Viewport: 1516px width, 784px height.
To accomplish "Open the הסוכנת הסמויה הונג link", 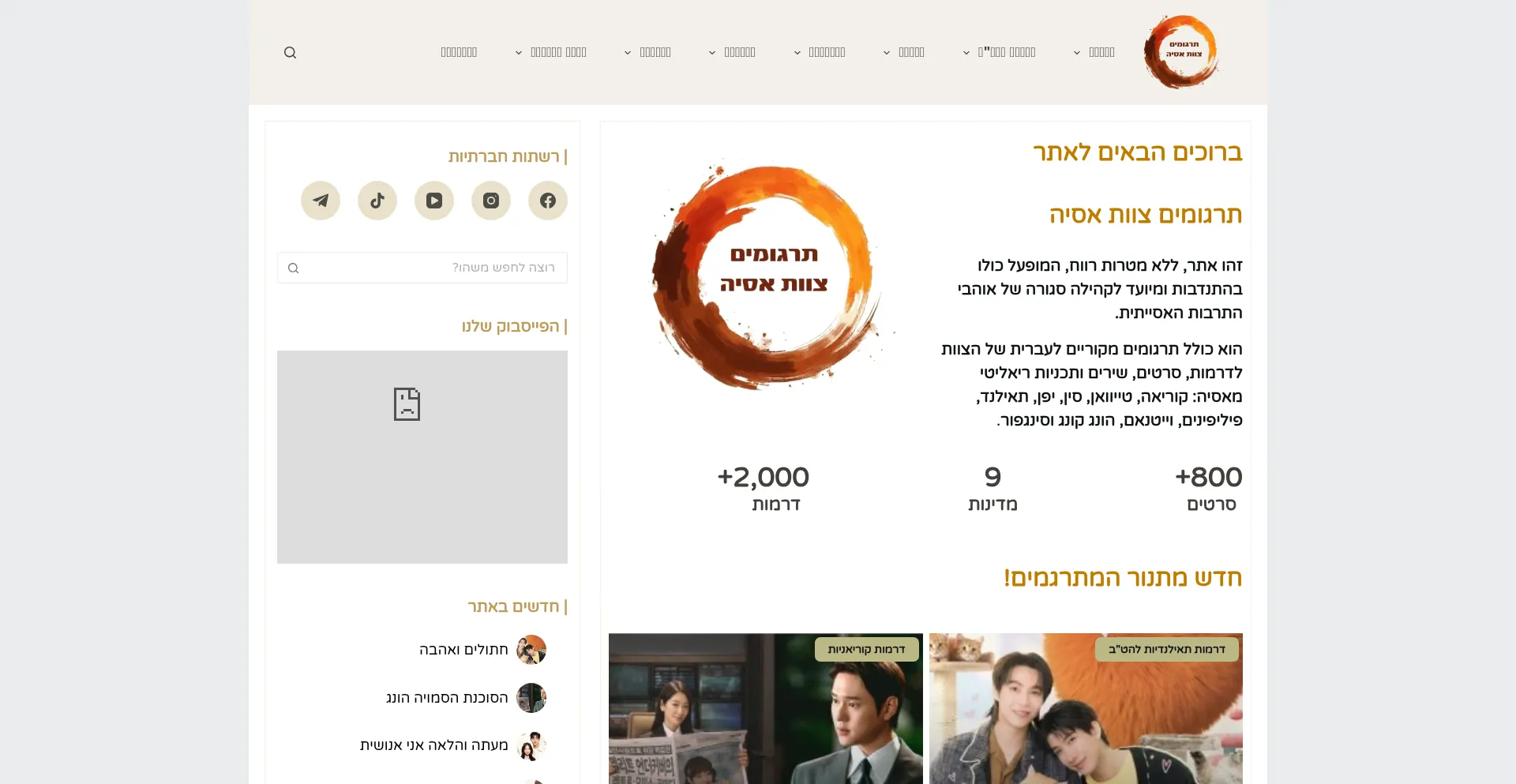I will tap(447, 698).
